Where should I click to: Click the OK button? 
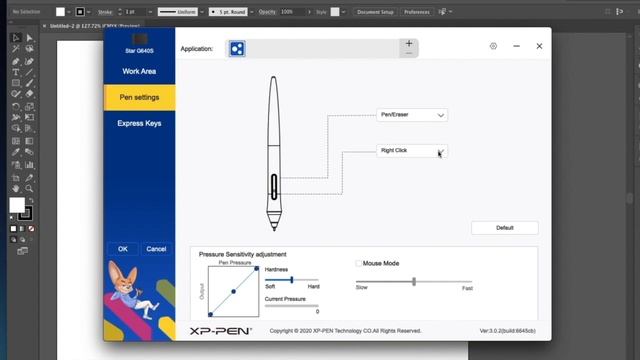(x=123, y=249)
